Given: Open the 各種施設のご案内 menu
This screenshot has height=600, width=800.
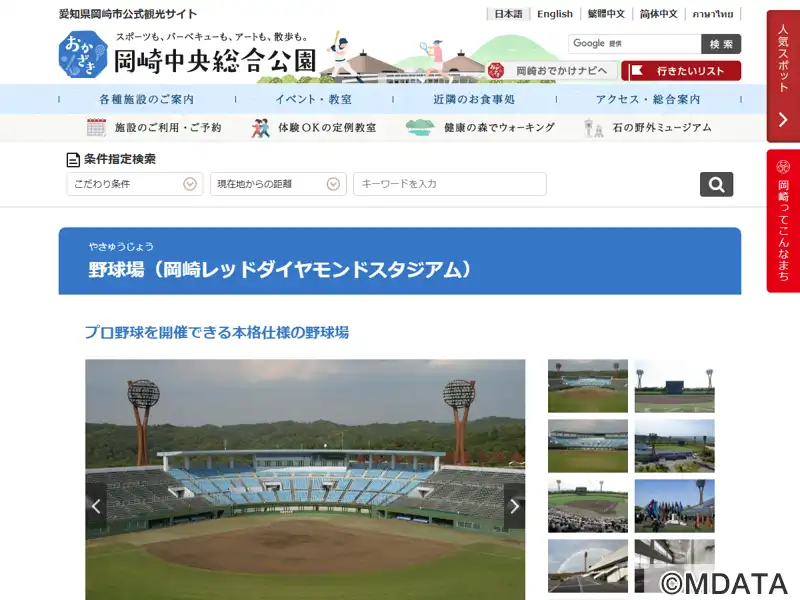Looking at the screenshot, I should point(147,99).
